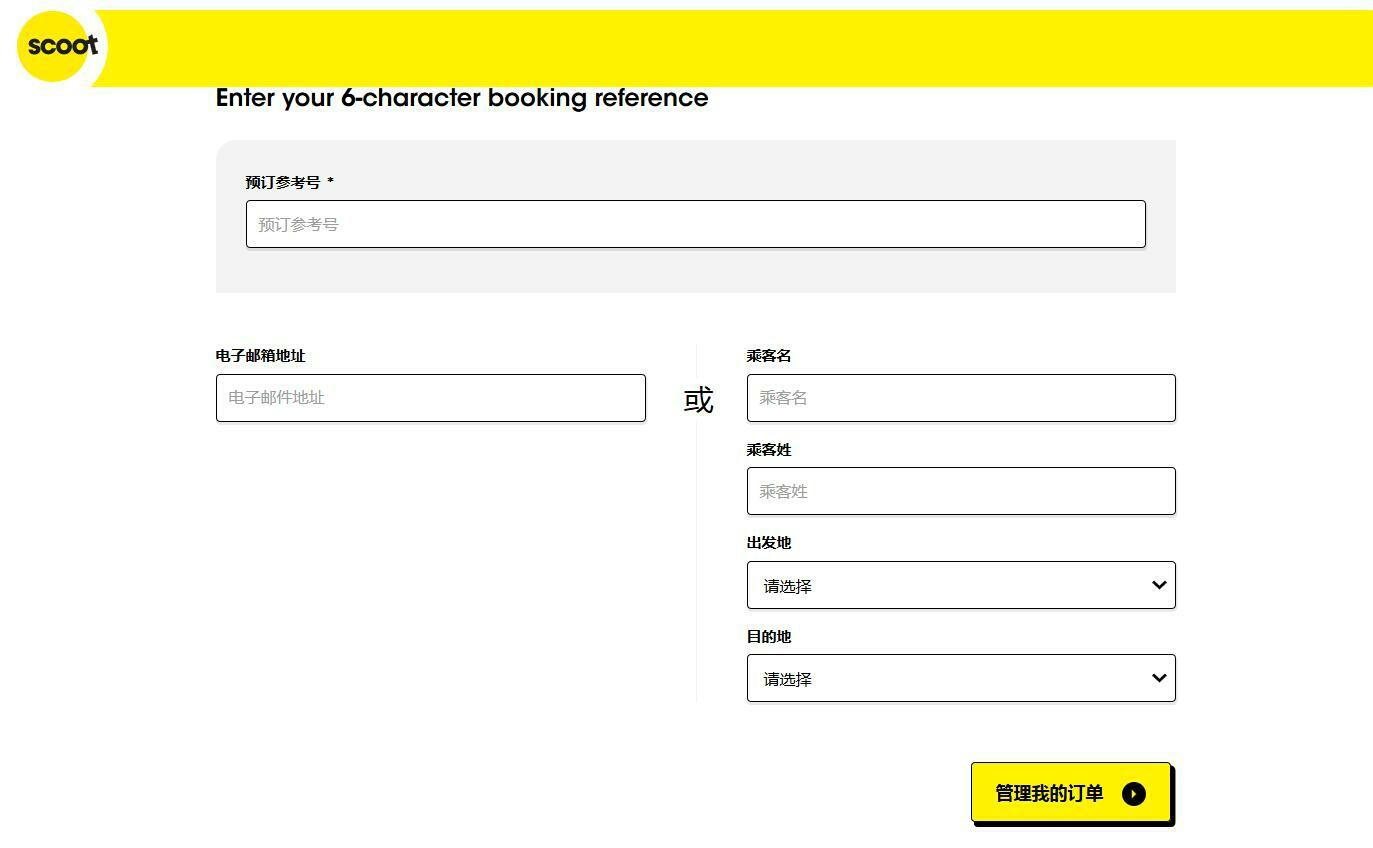Click the "Enter your 6-character booking reference" heading
This screenshot has width=1373, height=848.
[461, 98]
